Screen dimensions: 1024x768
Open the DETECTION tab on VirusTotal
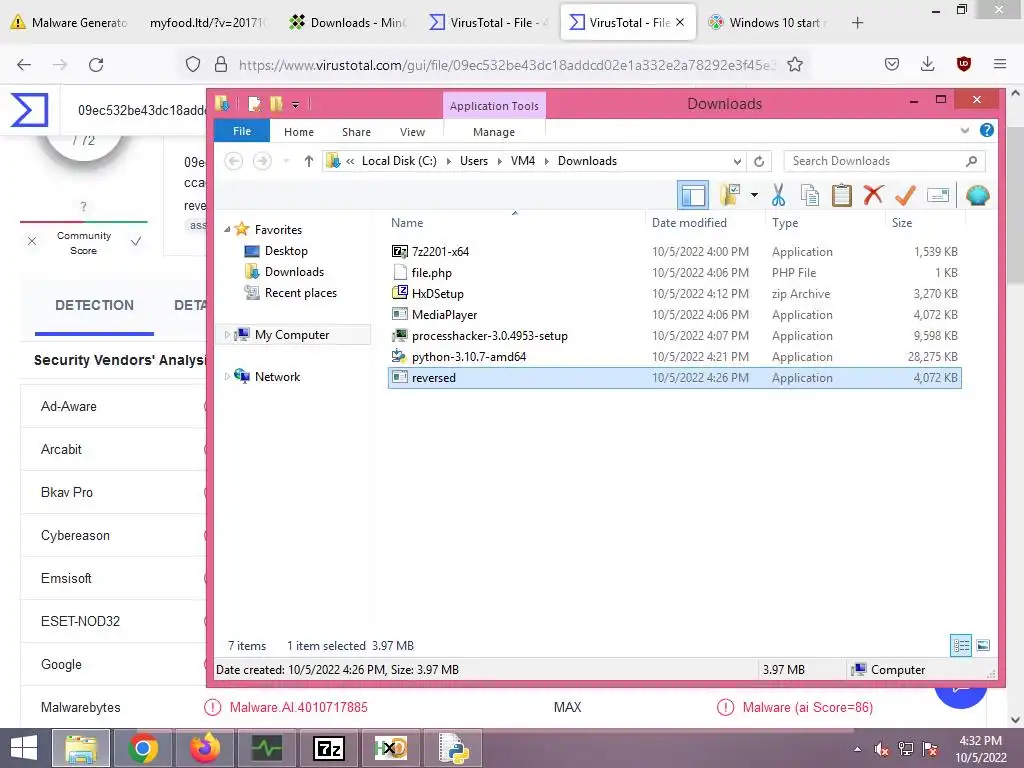point(94,306)
